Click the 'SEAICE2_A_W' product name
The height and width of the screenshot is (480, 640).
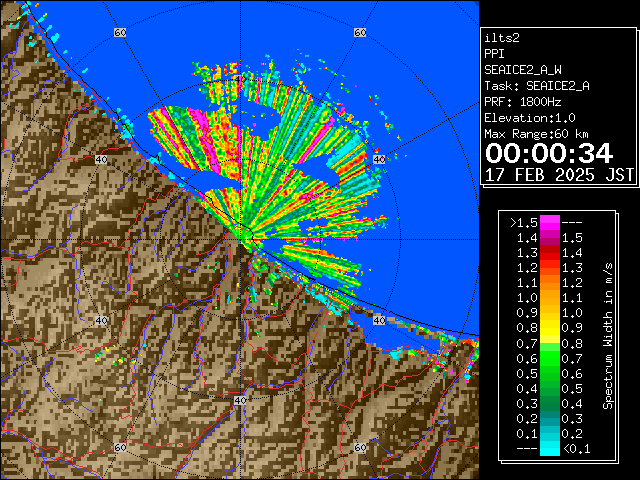[523, 70]
